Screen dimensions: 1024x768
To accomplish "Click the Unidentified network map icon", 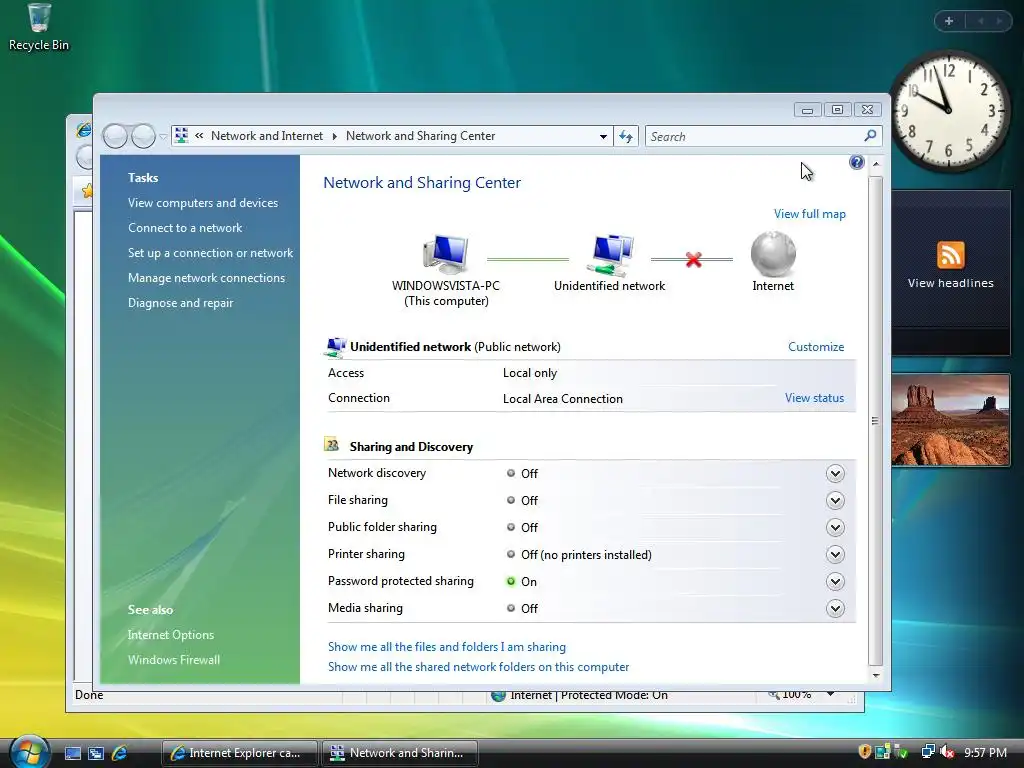I will tap(610, 254).
